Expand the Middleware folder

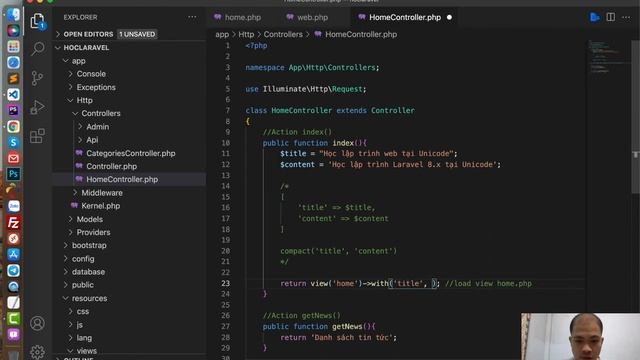(x=102, y=193)
